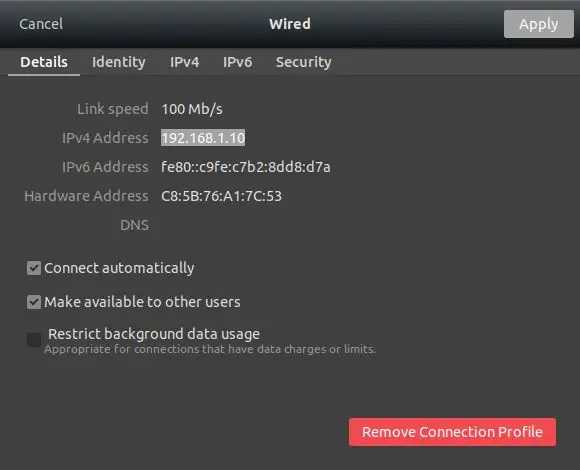This screenshot has width=580, height=470.
Task: Open the Identity tab
Action: 119,62
